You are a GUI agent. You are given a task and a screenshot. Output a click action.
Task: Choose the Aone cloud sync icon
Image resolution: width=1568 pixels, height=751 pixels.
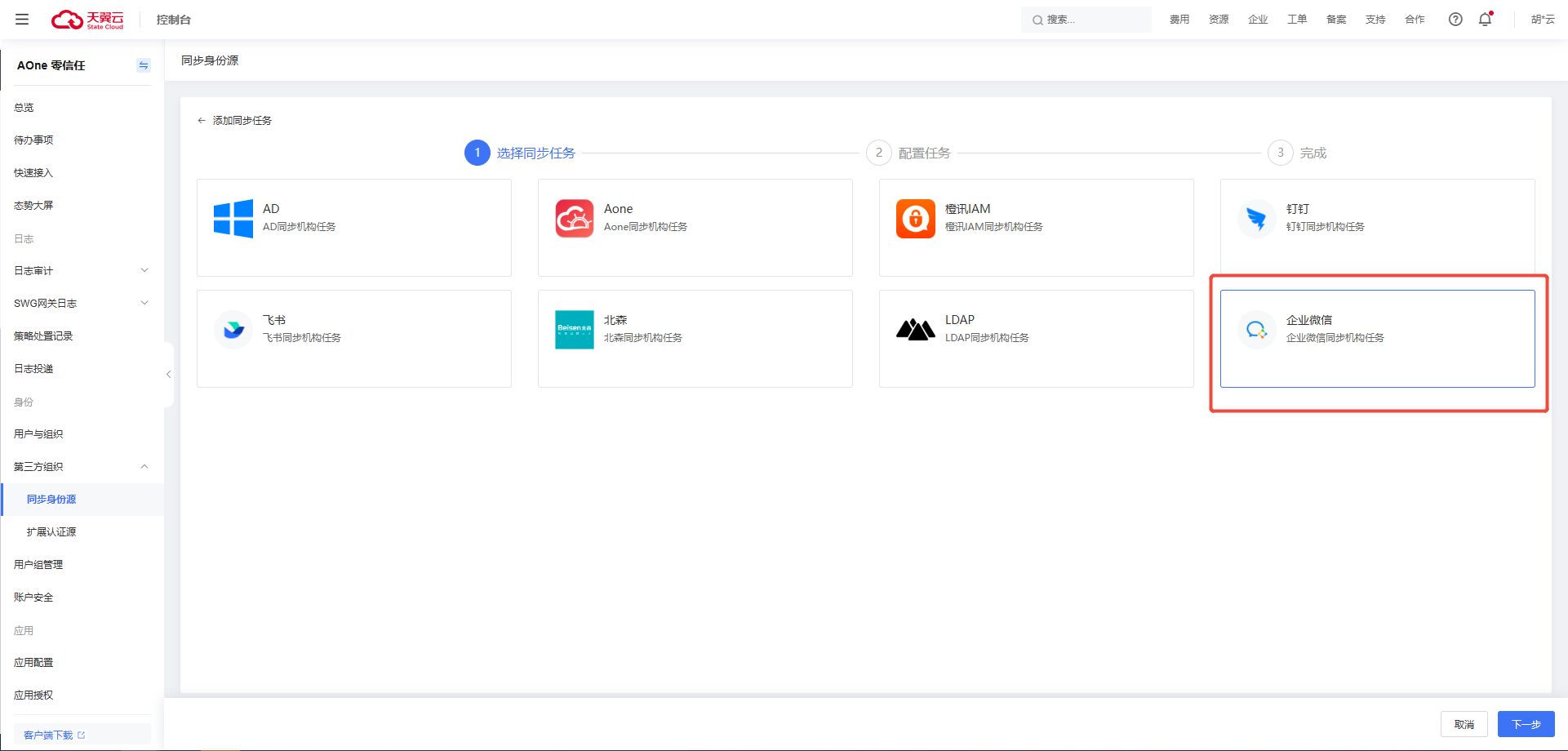point(574,219)
